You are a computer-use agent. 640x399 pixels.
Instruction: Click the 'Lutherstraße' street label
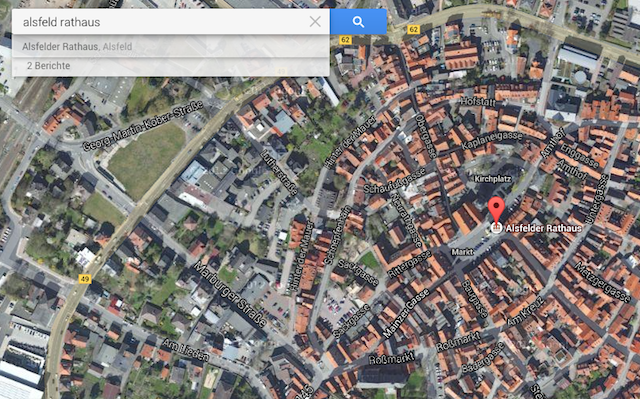coord(280,173)
